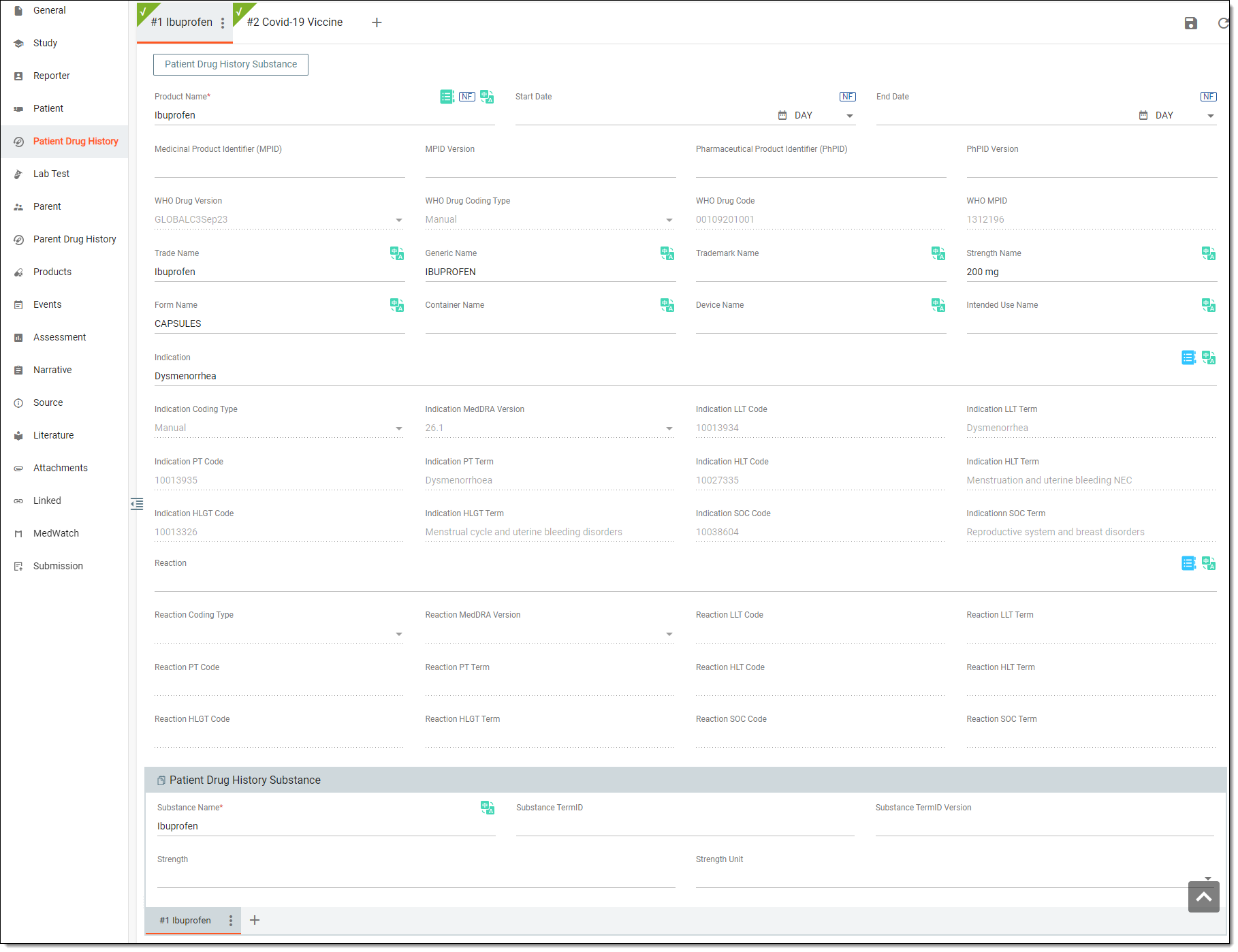Click translate icon for Intended Use Name
This screenshot has height=952, width=1238.
(1209, 305)
